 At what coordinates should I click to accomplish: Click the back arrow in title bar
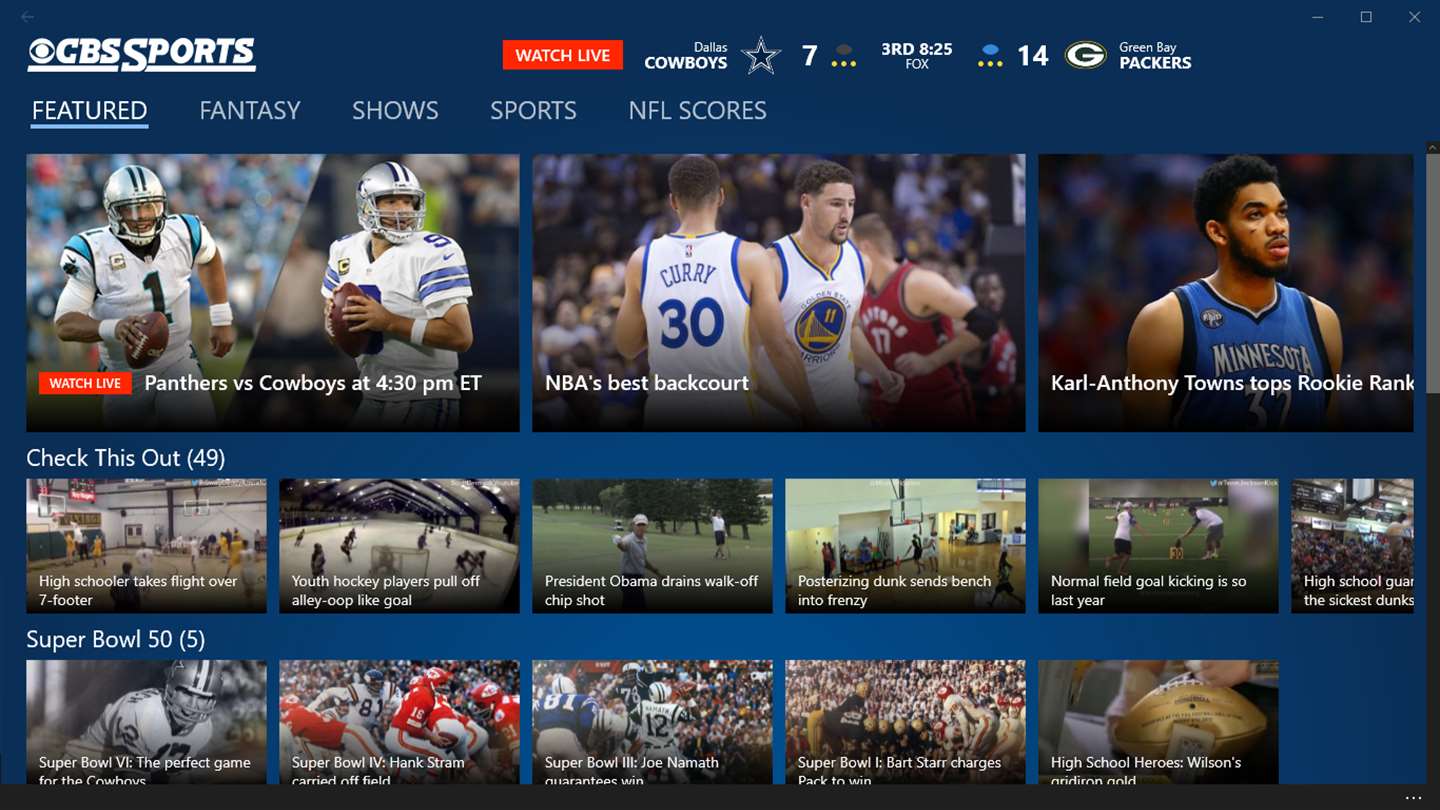[x=27, y=17]
